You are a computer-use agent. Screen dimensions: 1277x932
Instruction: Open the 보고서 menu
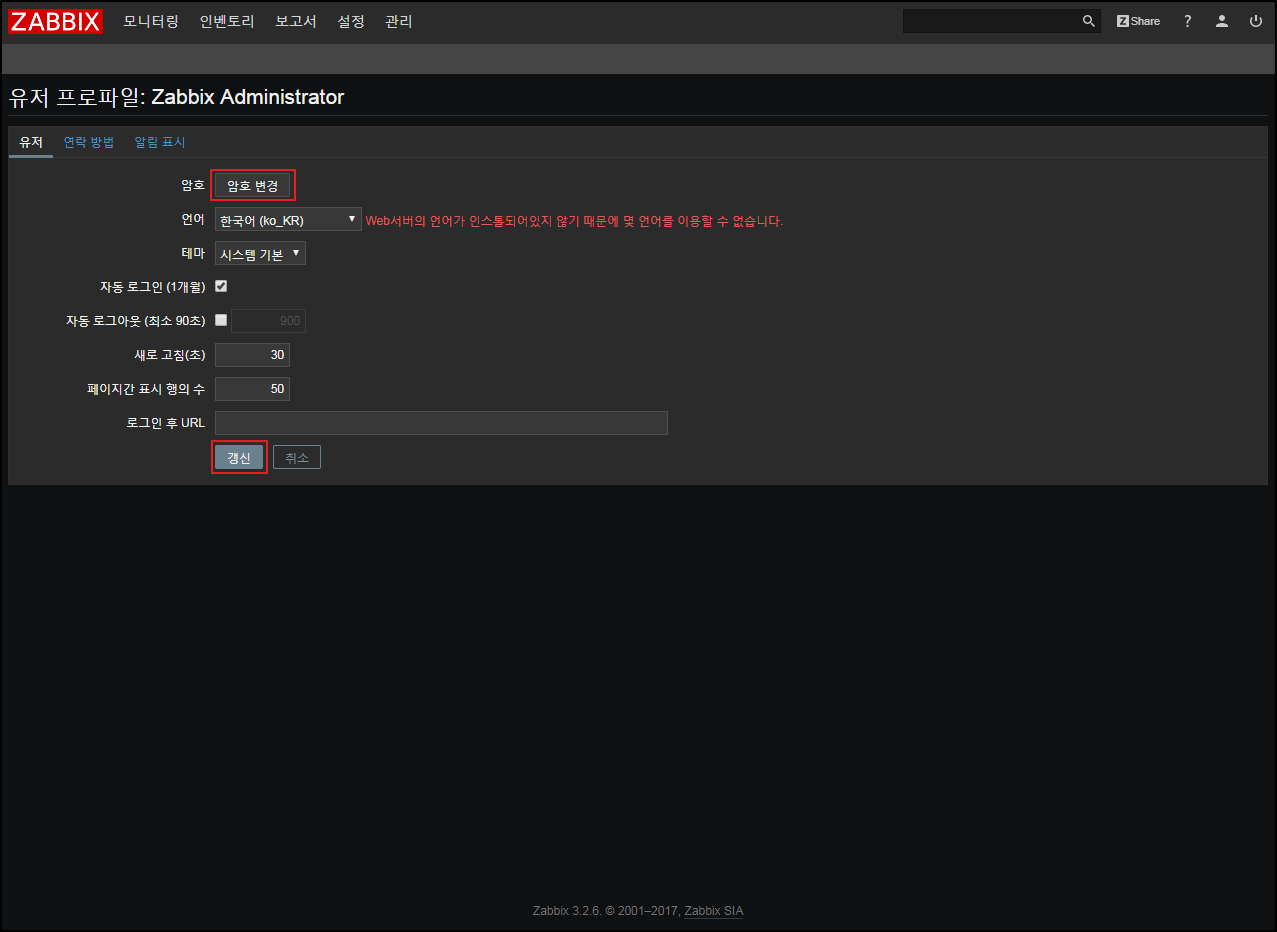pyautogui.click(x=296, y=21)
